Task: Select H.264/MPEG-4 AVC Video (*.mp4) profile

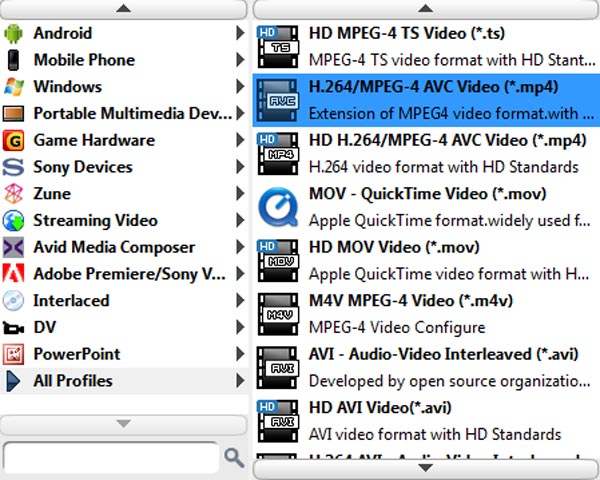Action: click(x=426, y=100)
